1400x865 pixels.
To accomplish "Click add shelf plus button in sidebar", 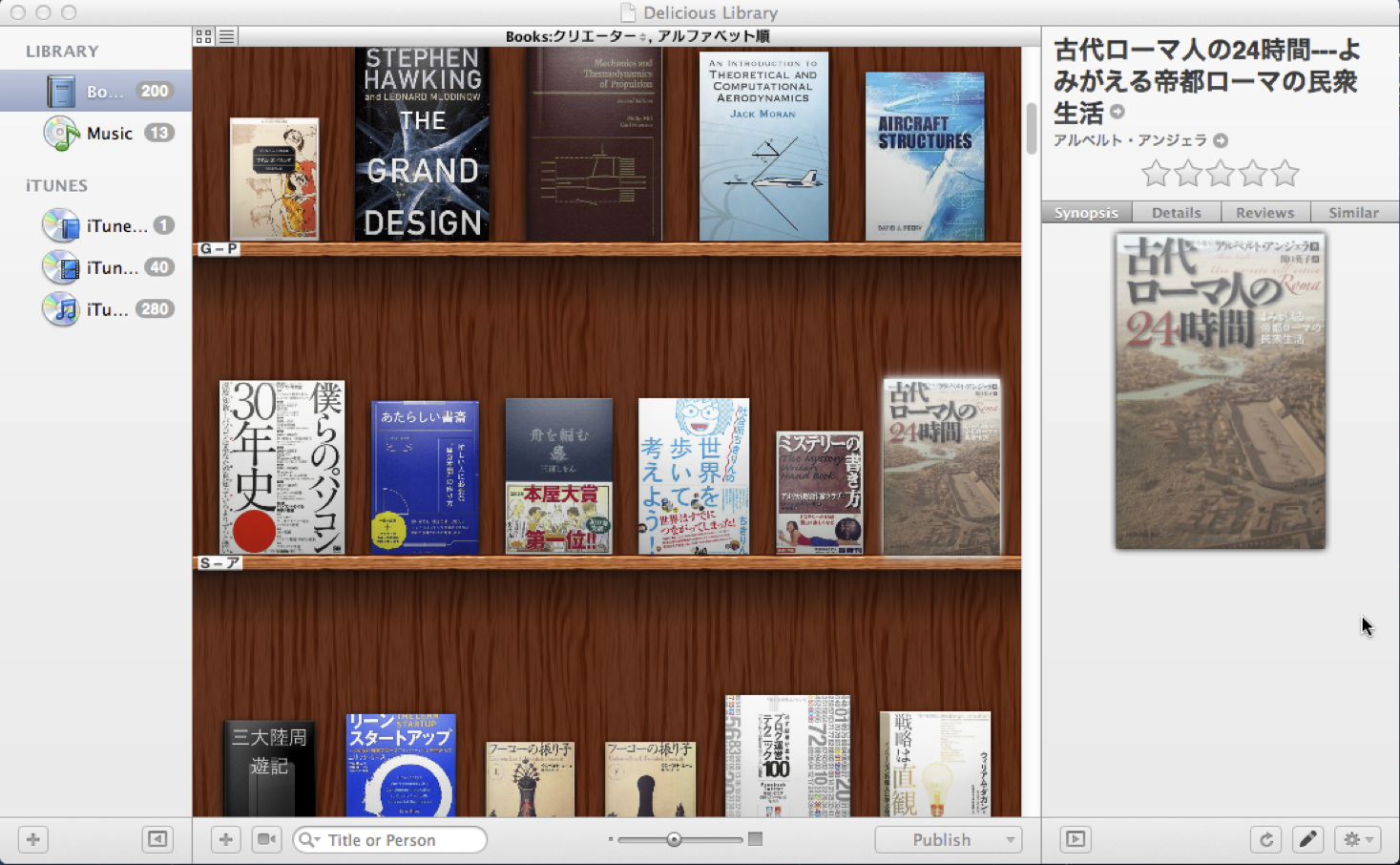I will coord(33,839).
